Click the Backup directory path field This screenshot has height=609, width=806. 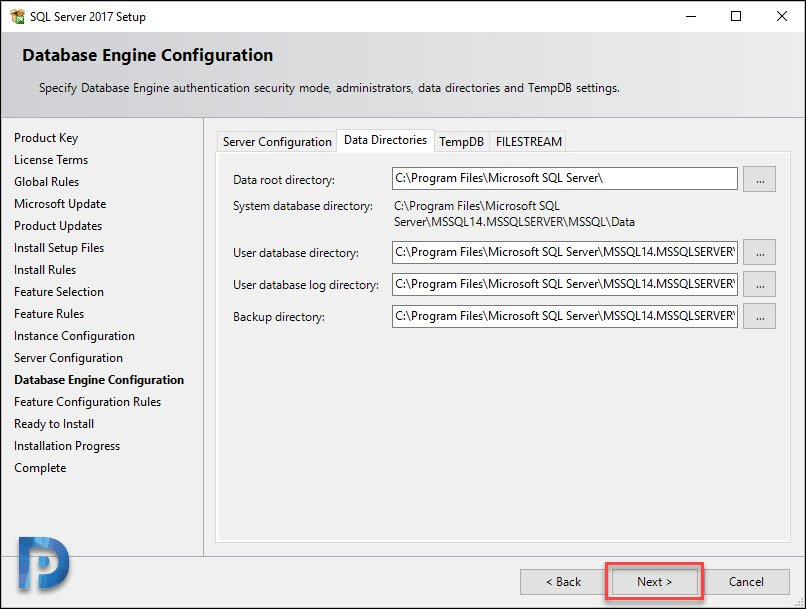click(x=564, y=316)
